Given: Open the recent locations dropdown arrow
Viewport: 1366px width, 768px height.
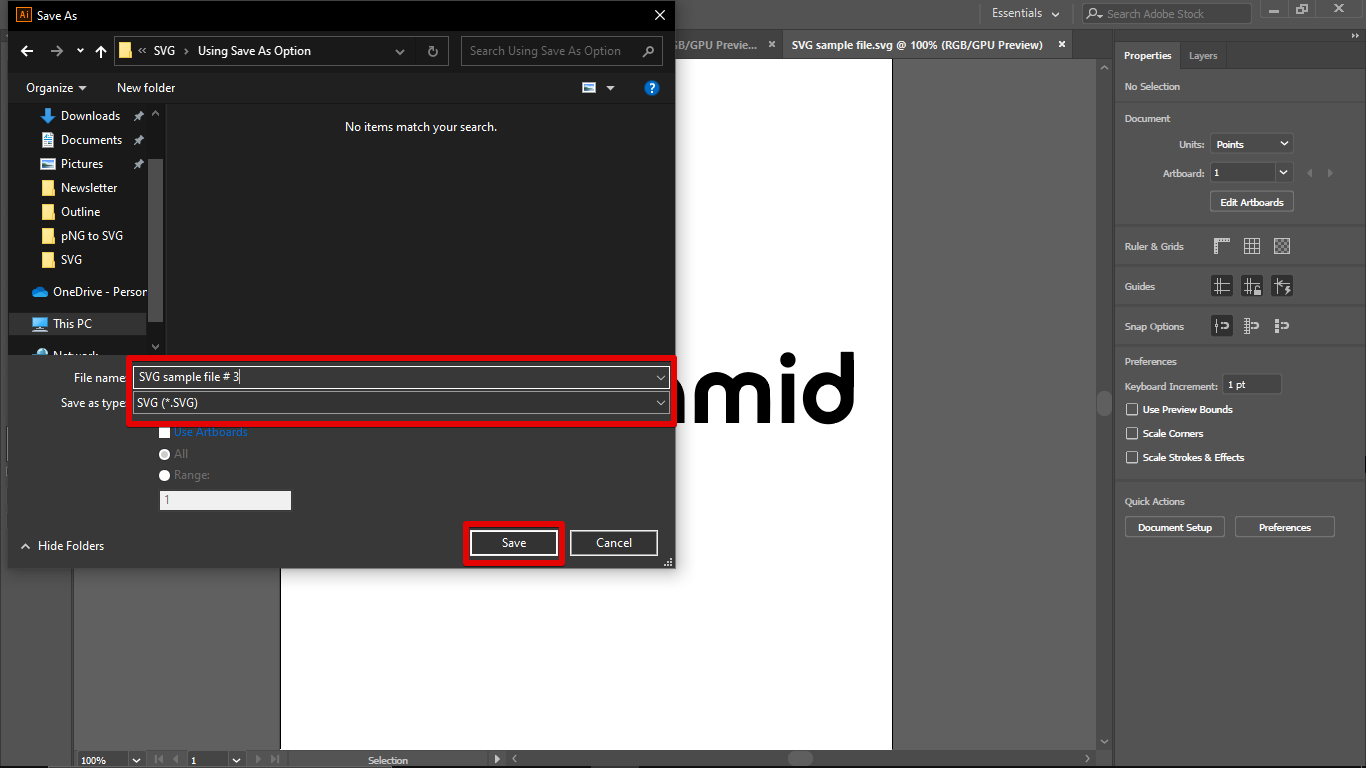Looking at the screenshot, I should click(x=80, y=51).
